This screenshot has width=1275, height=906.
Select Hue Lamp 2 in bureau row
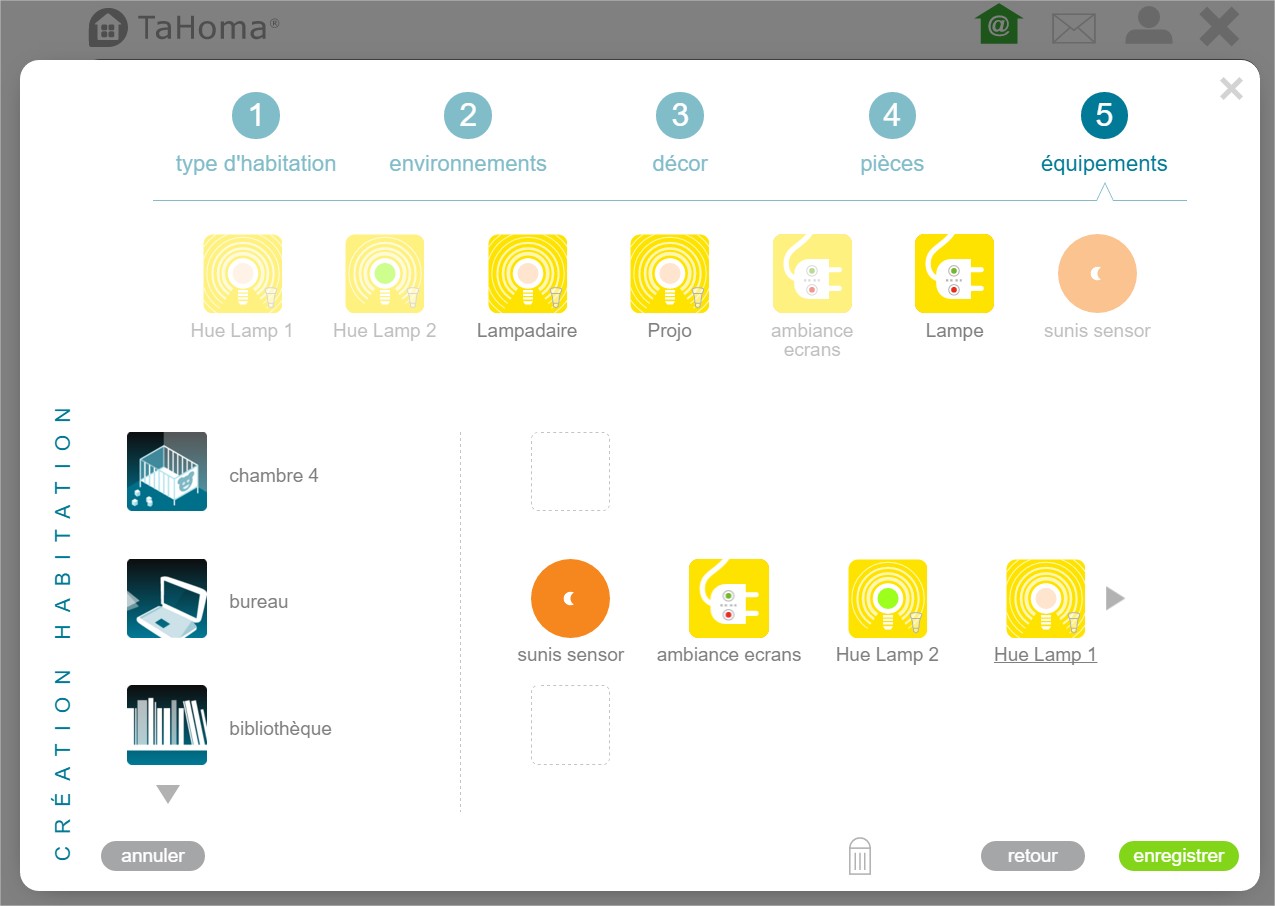[887, 598]
